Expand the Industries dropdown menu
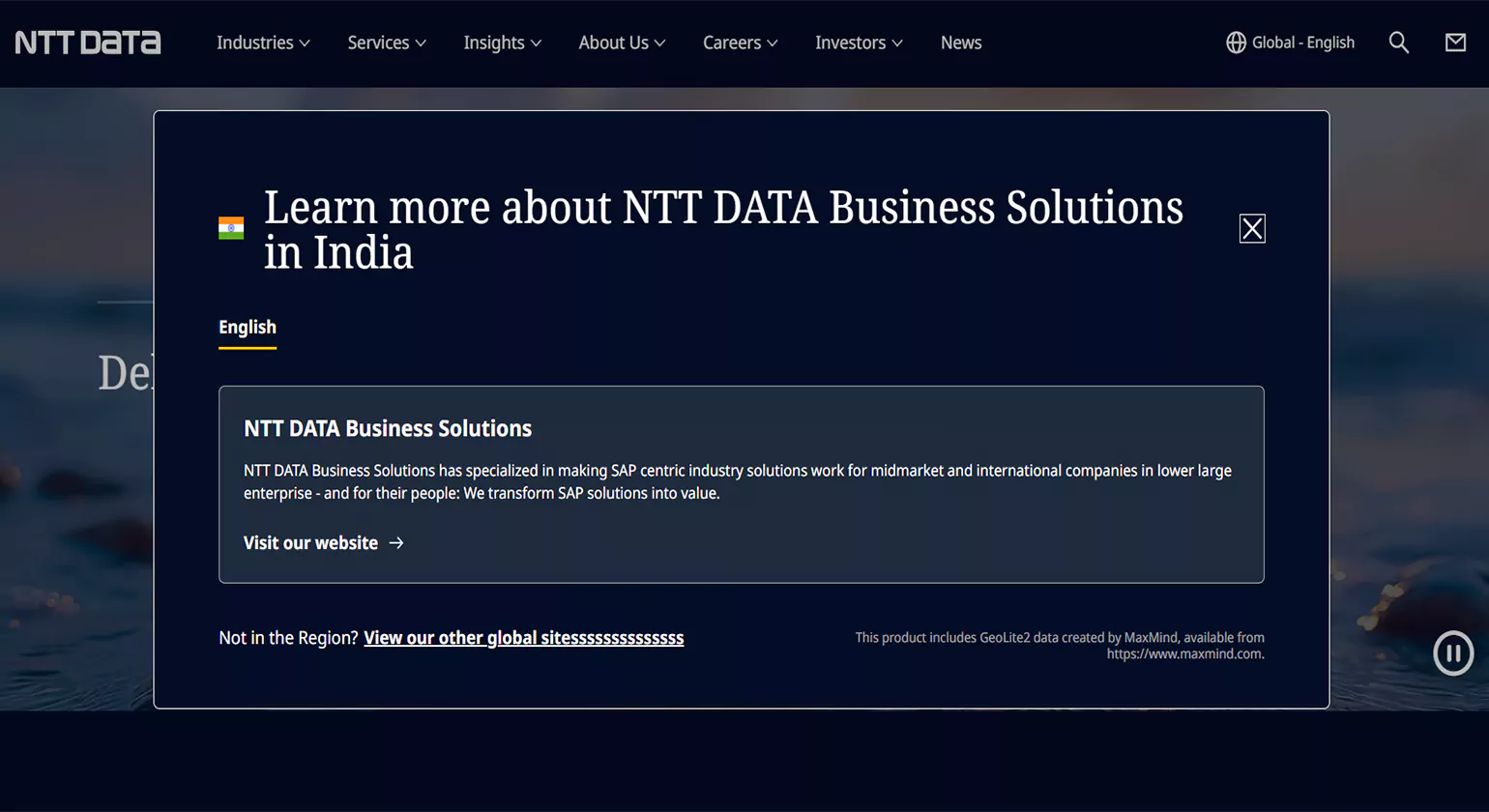 point(263,43)
